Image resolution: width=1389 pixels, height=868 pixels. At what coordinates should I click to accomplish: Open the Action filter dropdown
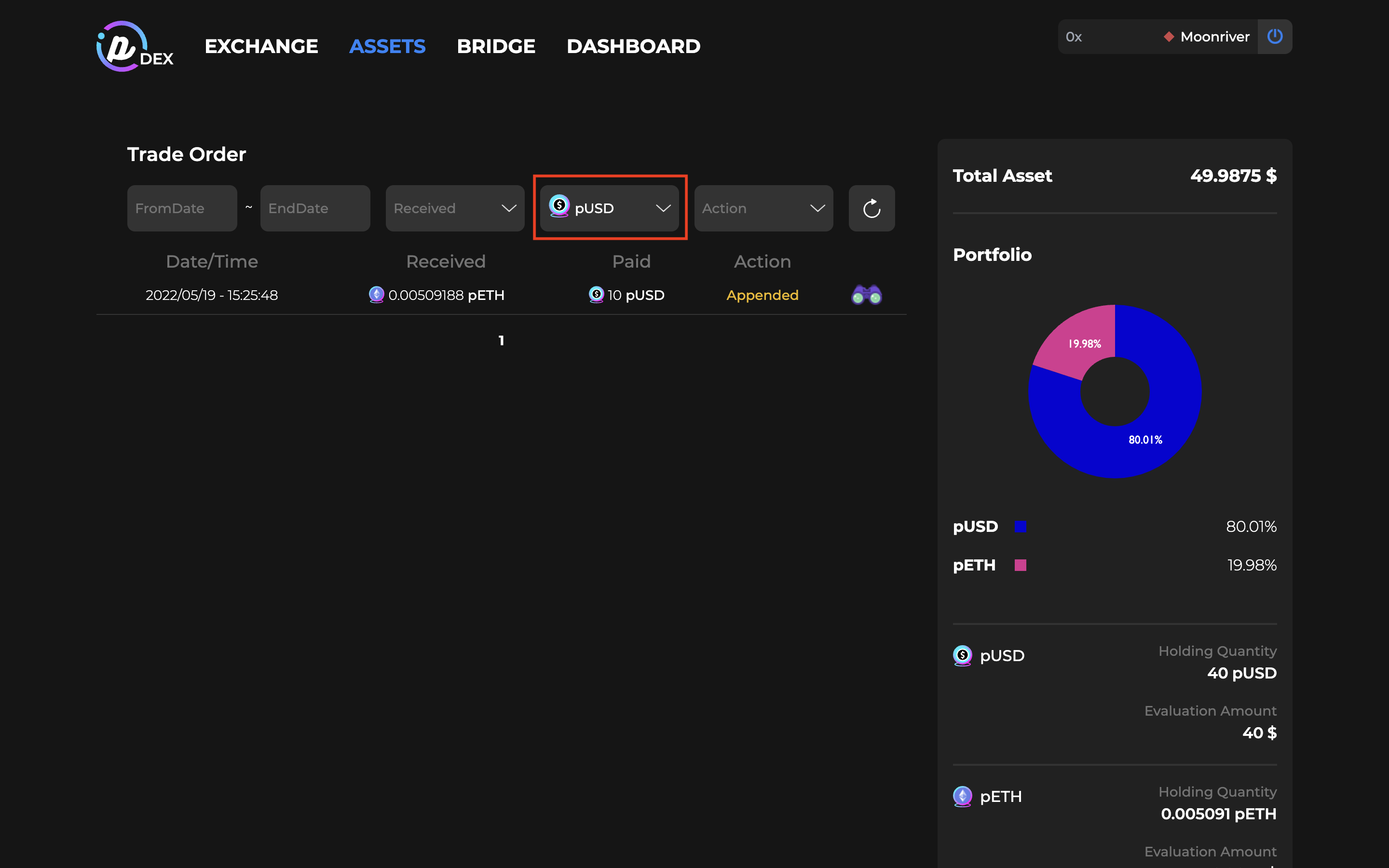click(763, 208)
